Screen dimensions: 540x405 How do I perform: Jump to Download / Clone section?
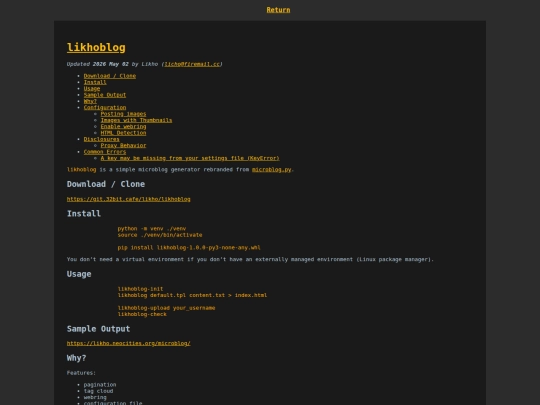[x=110, y=76]
